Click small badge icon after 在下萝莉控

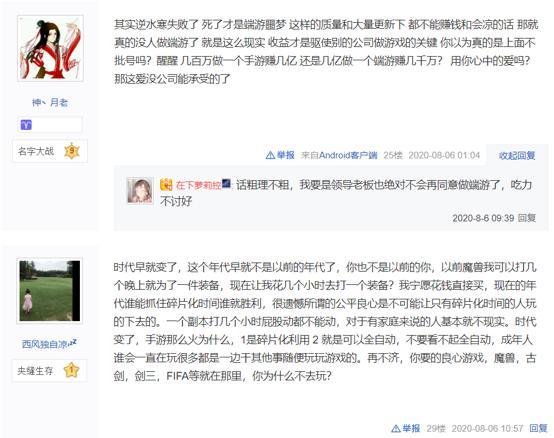coord(226,184)
